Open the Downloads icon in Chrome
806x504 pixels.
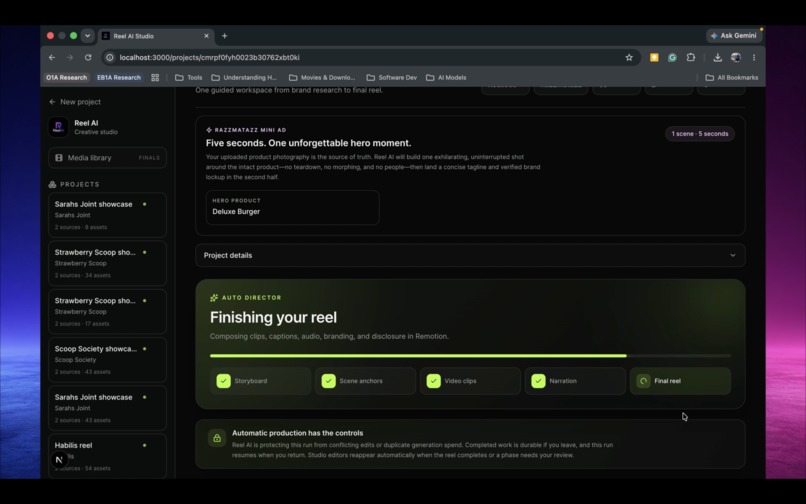coord(718,58)
